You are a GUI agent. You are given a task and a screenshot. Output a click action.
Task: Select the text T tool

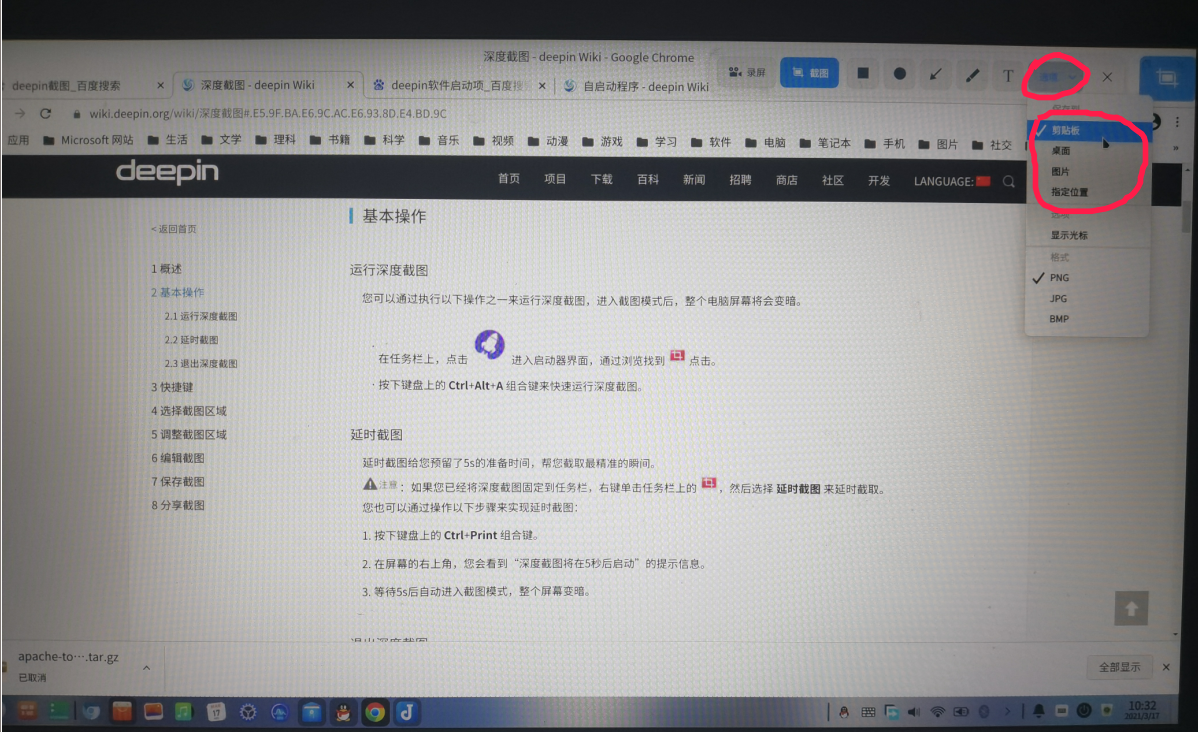[1008, 76]
